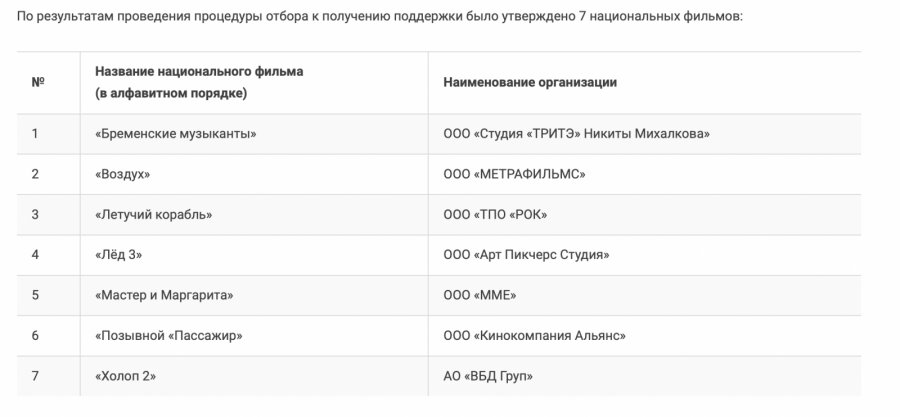Select ООО «Арт Пикчерс Студия» cell
This screenshot has height=417, width=900.
click(525, 255)
